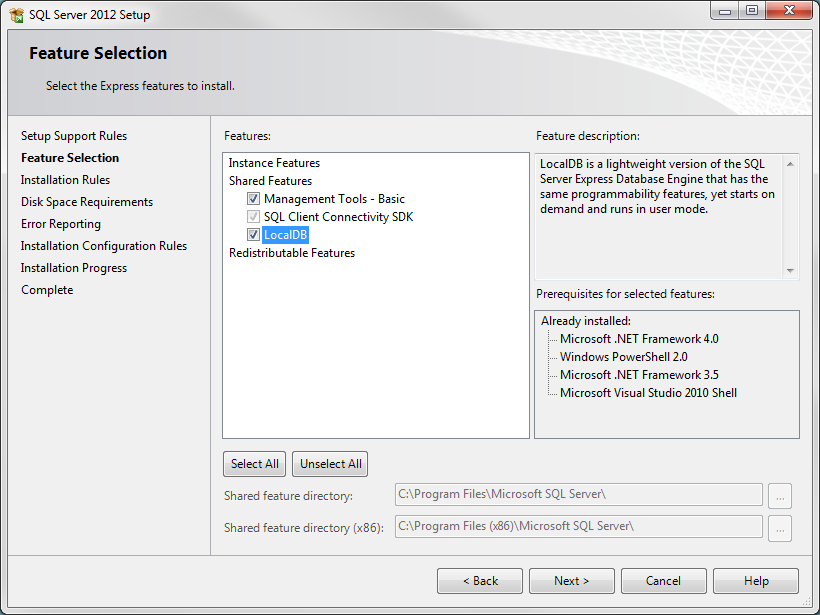
Task: Select the Management Tools - Basic label
Action: [334, 199]
